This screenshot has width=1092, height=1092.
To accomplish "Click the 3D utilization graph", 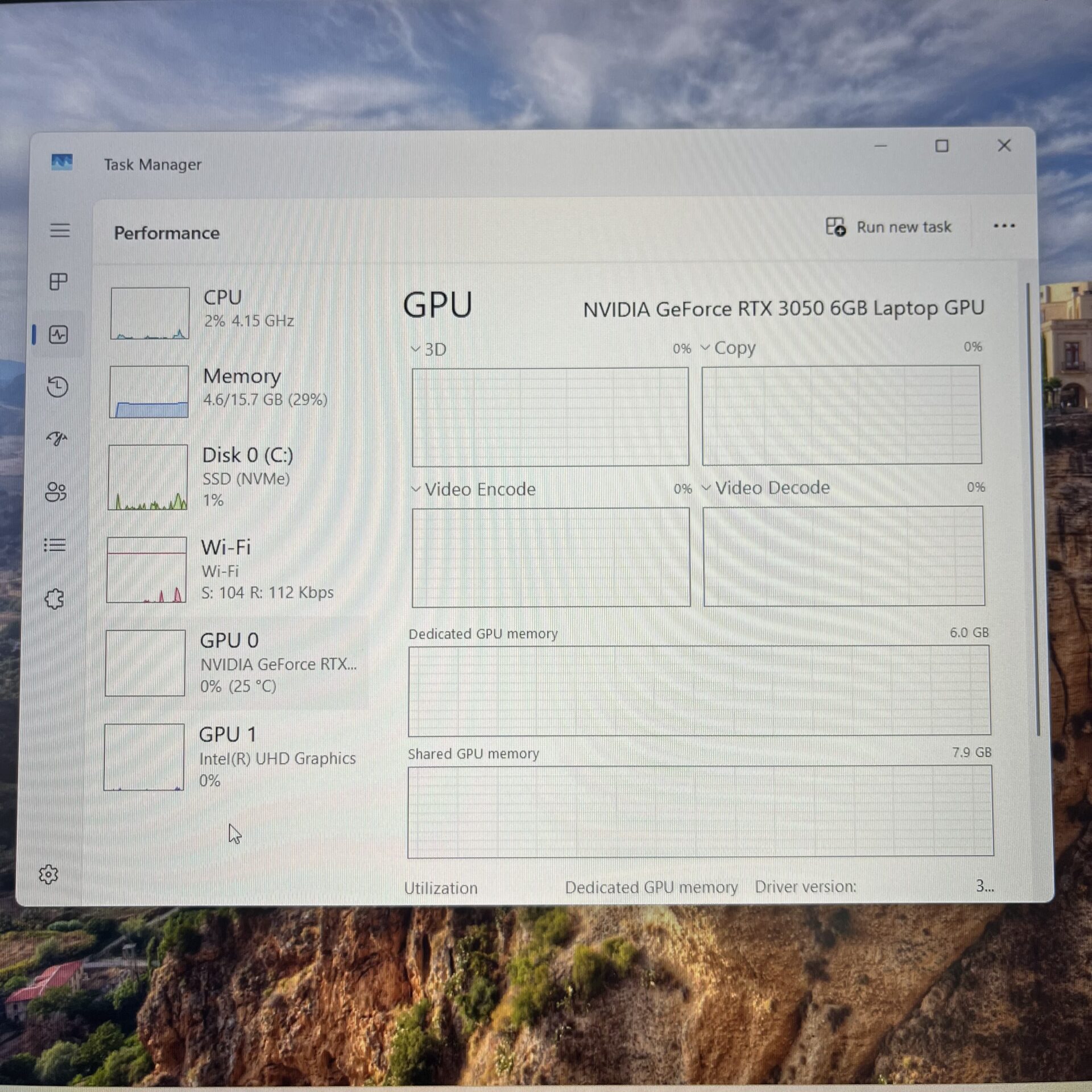I will [x=551, y=417].
